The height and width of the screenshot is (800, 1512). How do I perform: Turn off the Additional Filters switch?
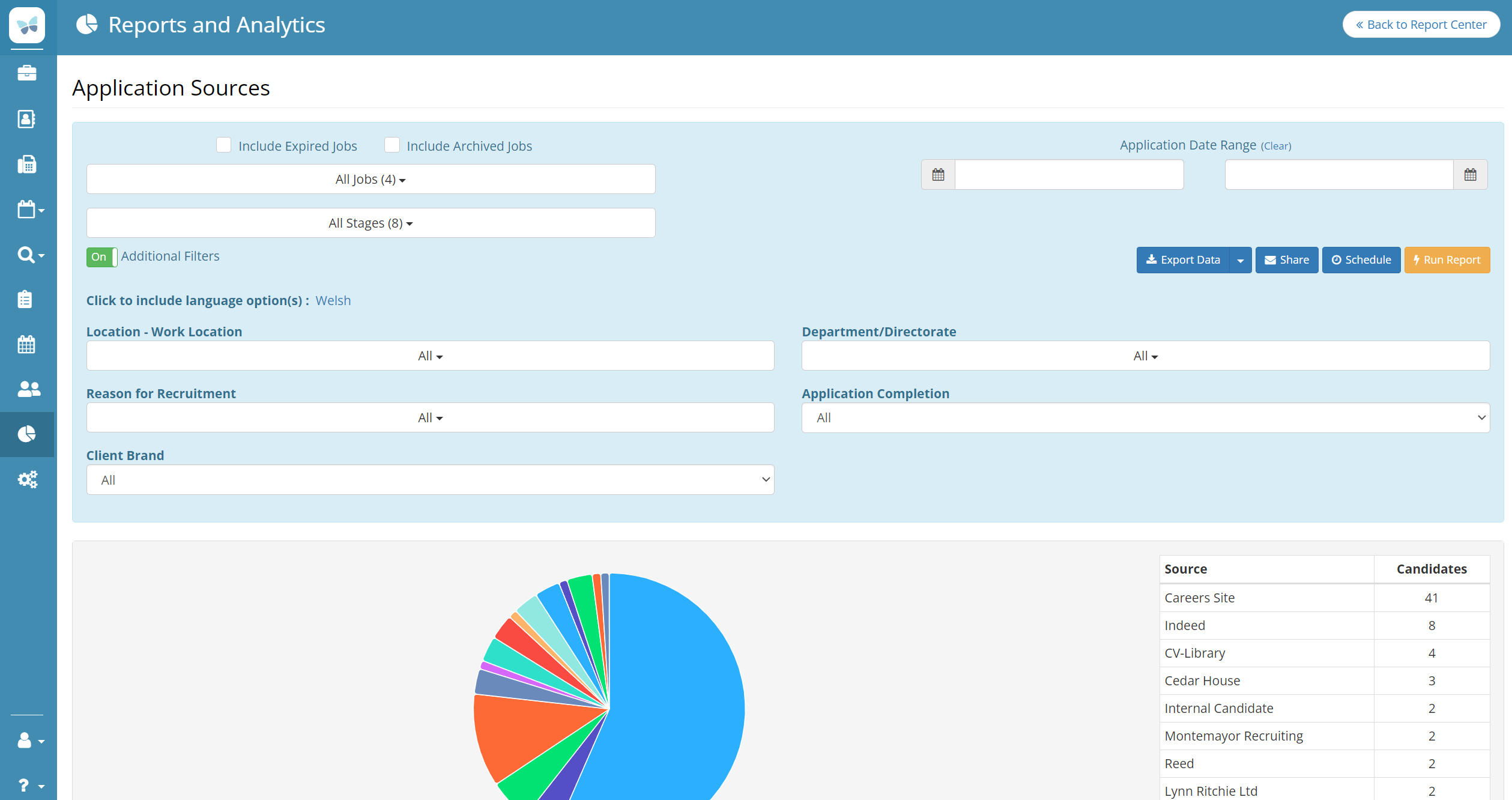[x=101, y=257]
